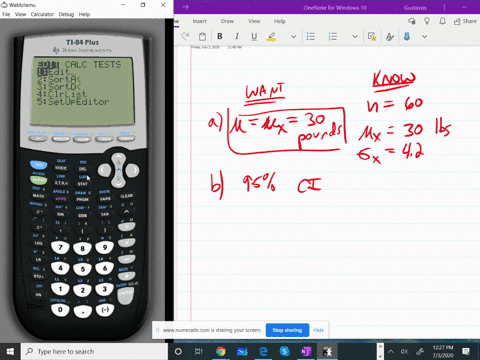The image size is (480, 360).
Task: Click the redo arrow icon
Action: 185,36
